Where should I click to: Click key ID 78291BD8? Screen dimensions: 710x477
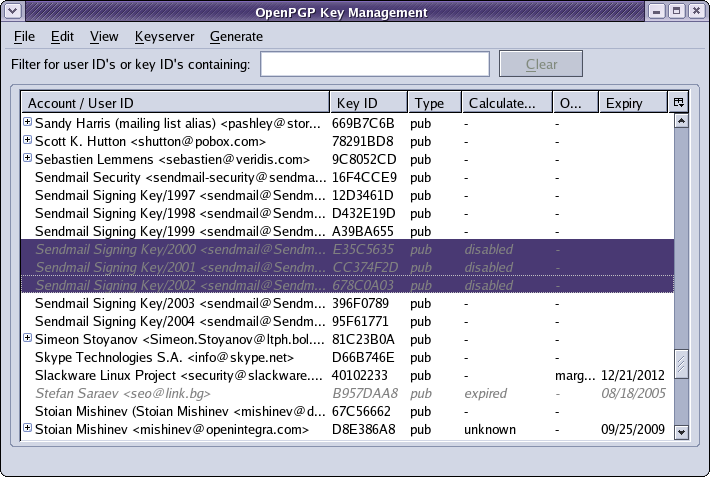(x=363, y=141)
